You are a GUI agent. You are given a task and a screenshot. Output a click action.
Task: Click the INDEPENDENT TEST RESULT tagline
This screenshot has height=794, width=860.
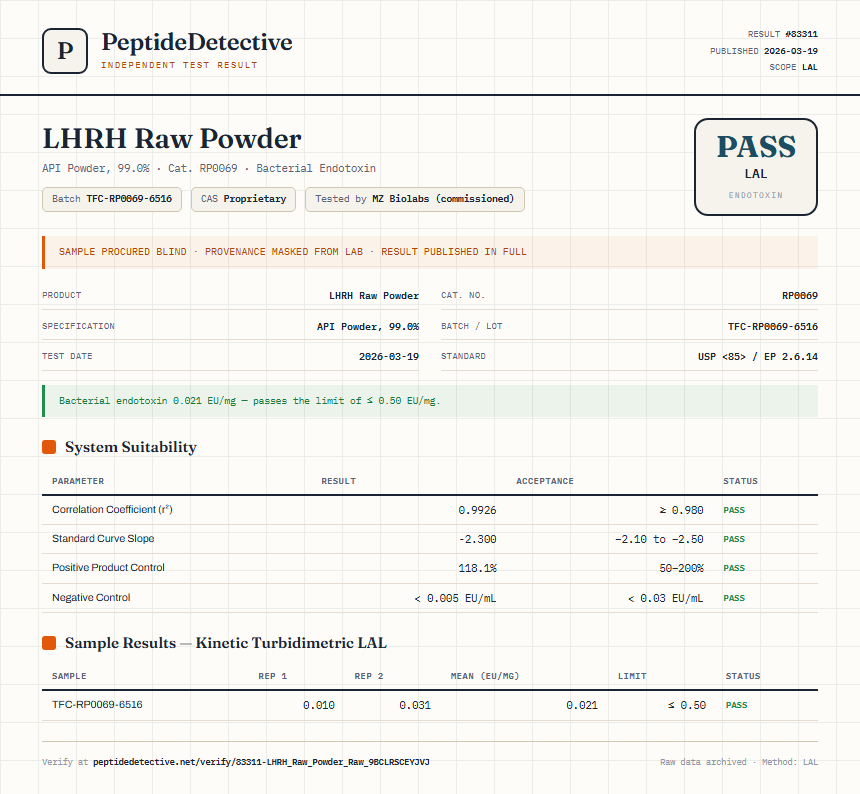(x=179, y=65)
